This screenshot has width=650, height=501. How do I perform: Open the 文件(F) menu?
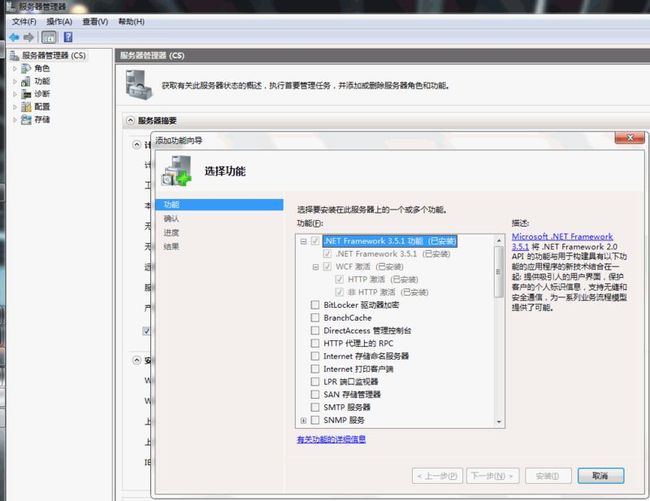24,22
